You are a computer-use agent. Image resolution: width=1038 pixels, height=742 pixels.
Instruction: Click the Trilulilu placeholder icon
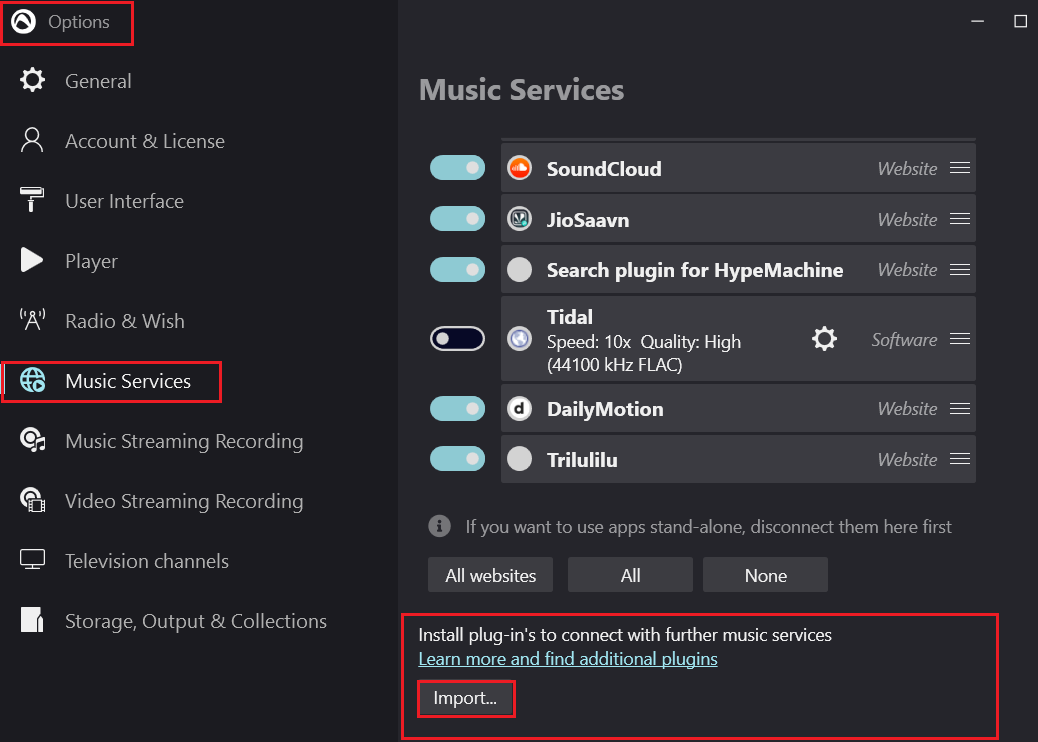pos(520,459)
